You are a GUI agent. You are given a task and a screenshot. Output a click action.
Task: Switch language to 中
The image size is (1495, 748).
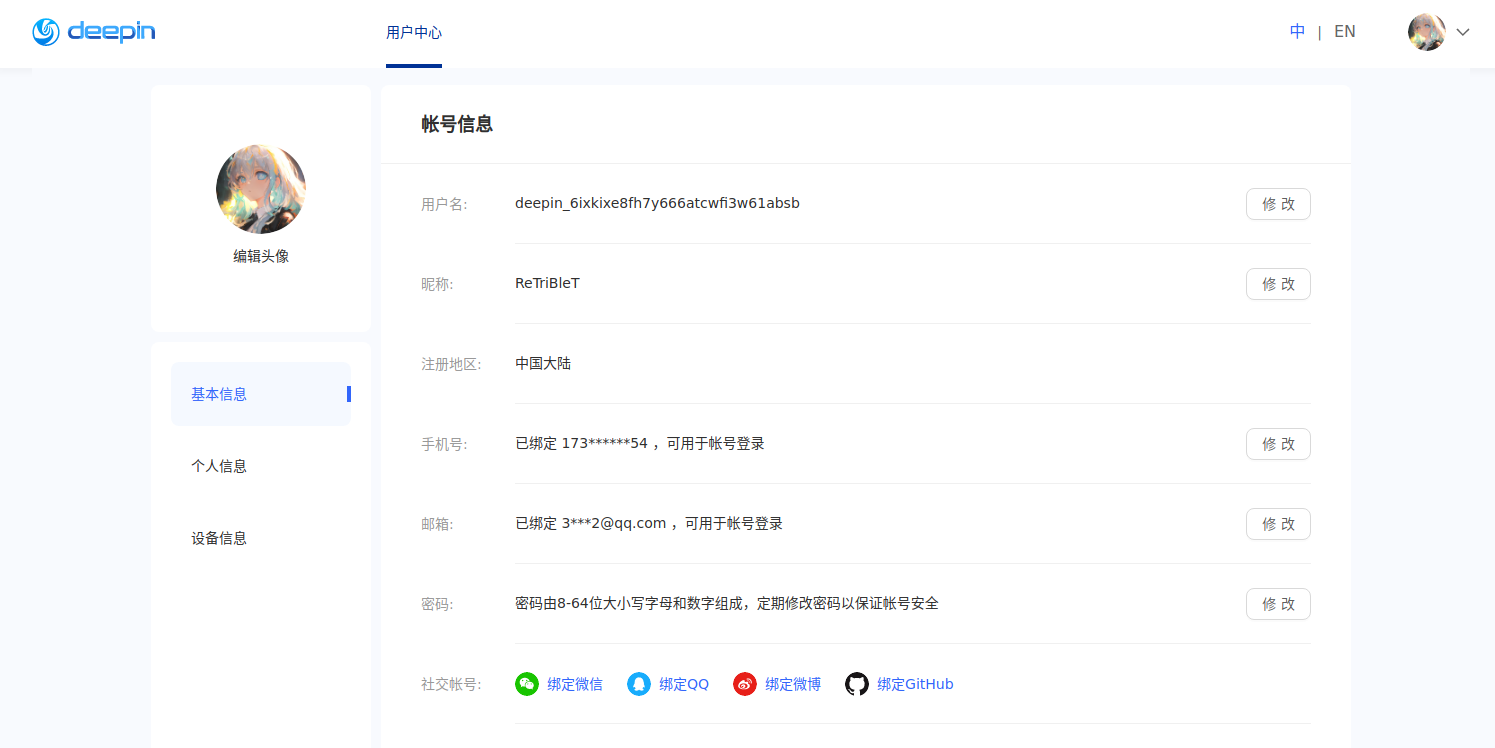point(1297,31)
